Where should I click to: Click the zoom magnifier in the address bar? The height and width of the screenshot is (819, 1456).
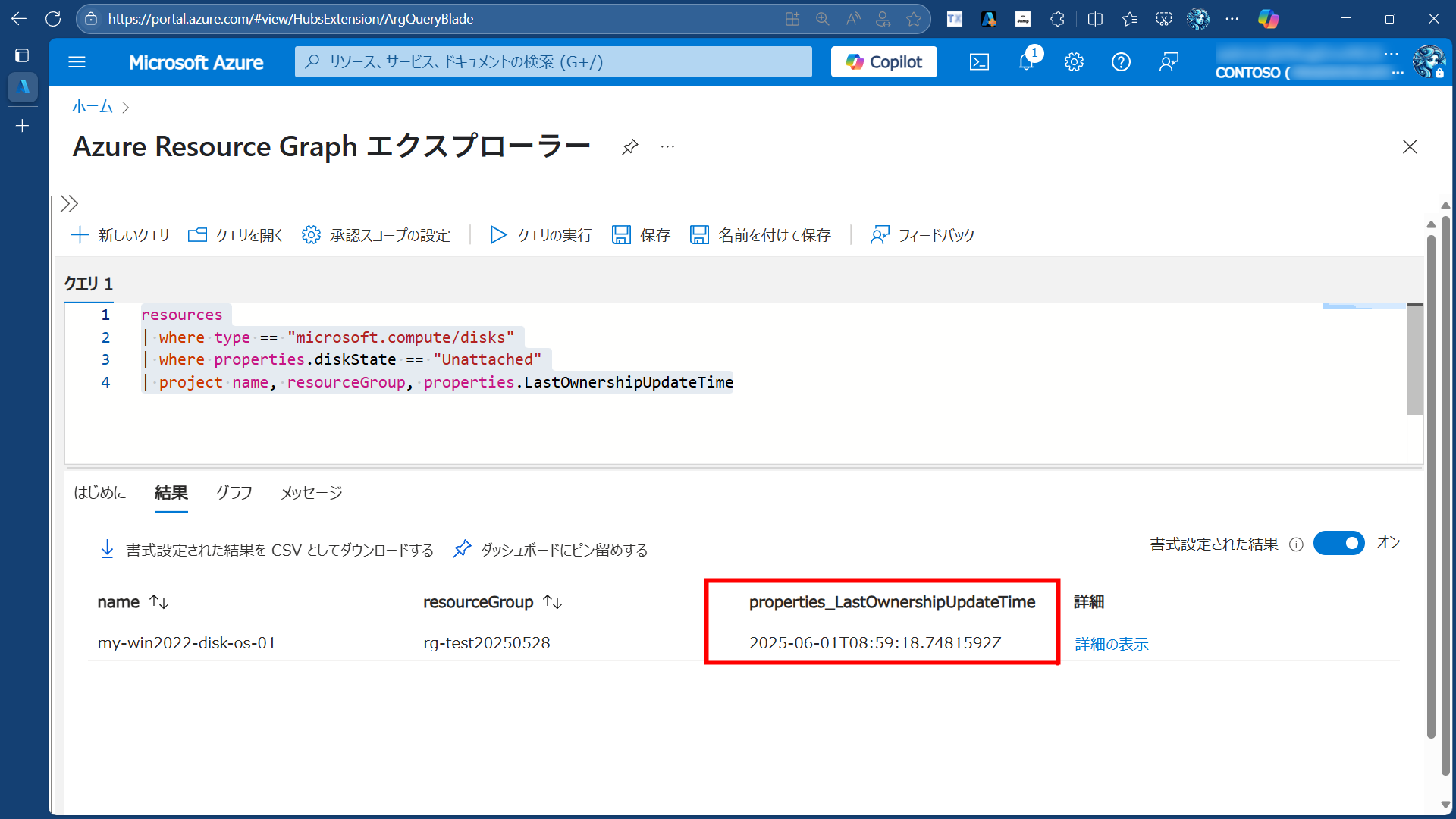823,19
